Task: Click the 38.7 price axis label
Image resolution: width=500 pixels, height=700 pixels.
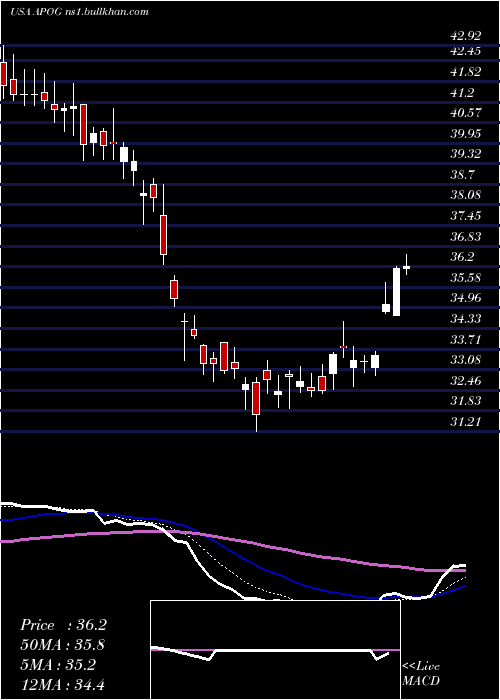Action: (462, 175)
